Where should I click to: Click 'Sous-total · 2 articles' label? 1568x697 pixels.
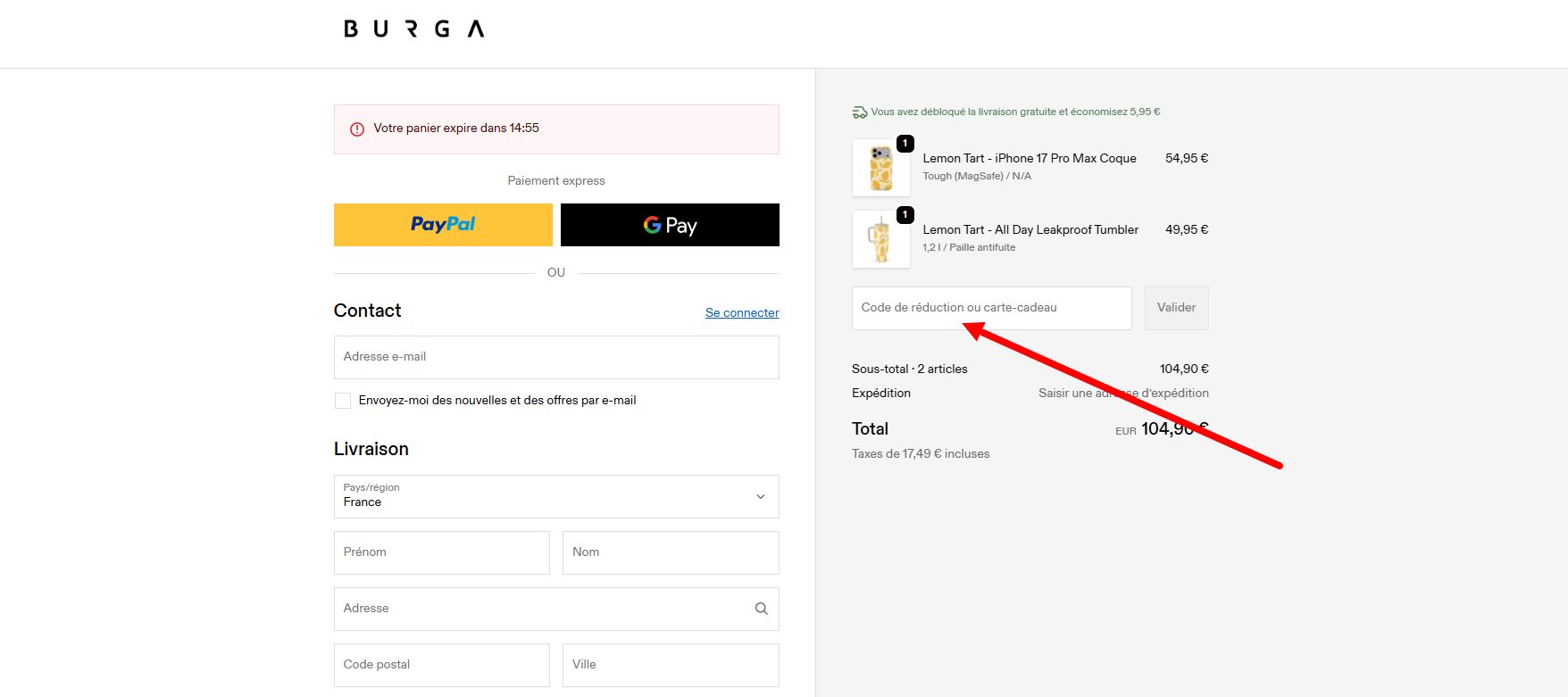[909, 369]
